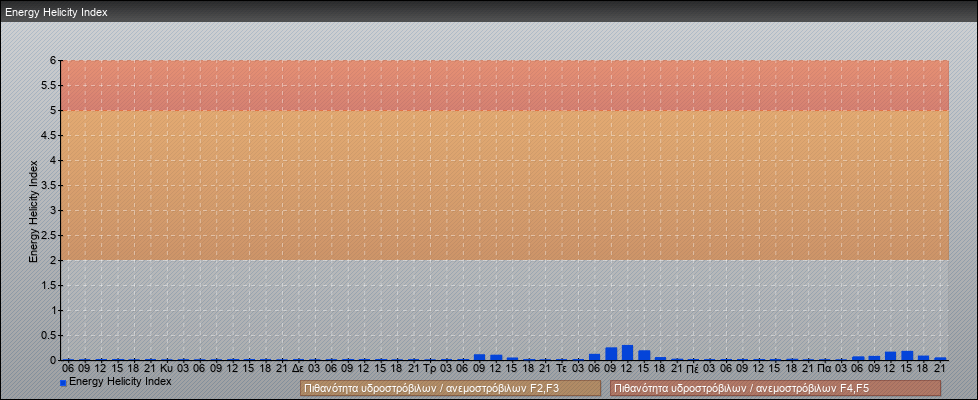Screen dimensions: 978x400
Task: Click the y-axis label 1.5
Action: click(x=49, y=285)
